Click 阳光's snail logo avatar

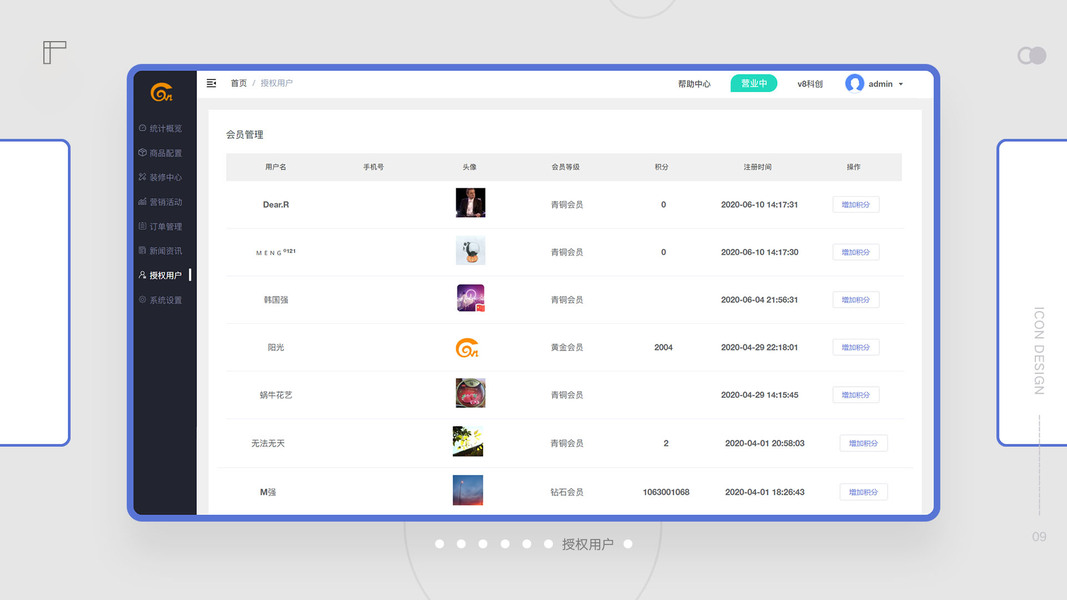point(467,348)
